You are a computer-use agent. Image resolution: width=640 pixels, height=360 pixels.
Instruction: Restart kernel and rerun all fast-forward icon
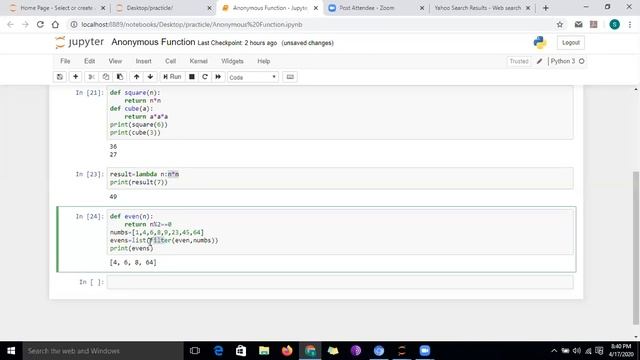click(218, 77)
